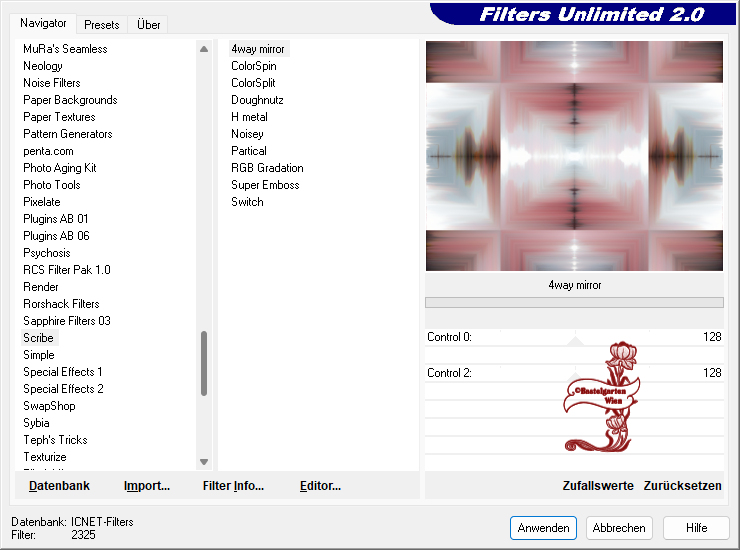Select the ColorSpin filter
Viewport: 740px width, 550px height.
click(253, 66)
